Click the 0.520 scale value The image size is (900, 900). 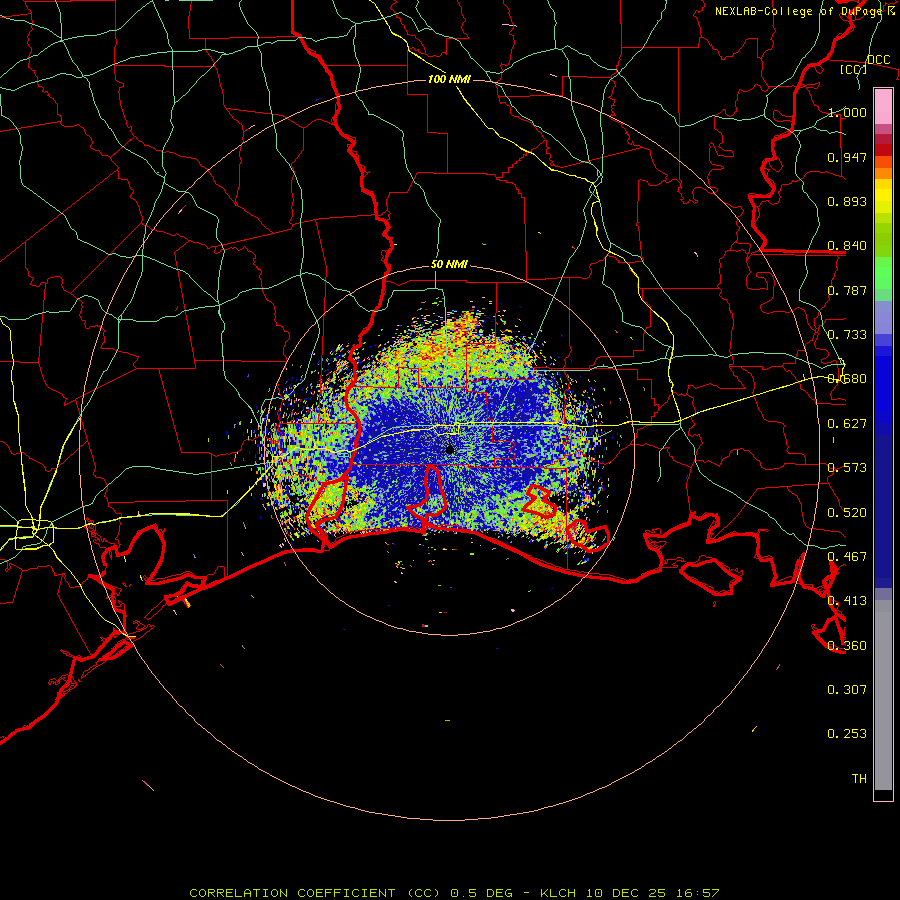coord(847,513)
